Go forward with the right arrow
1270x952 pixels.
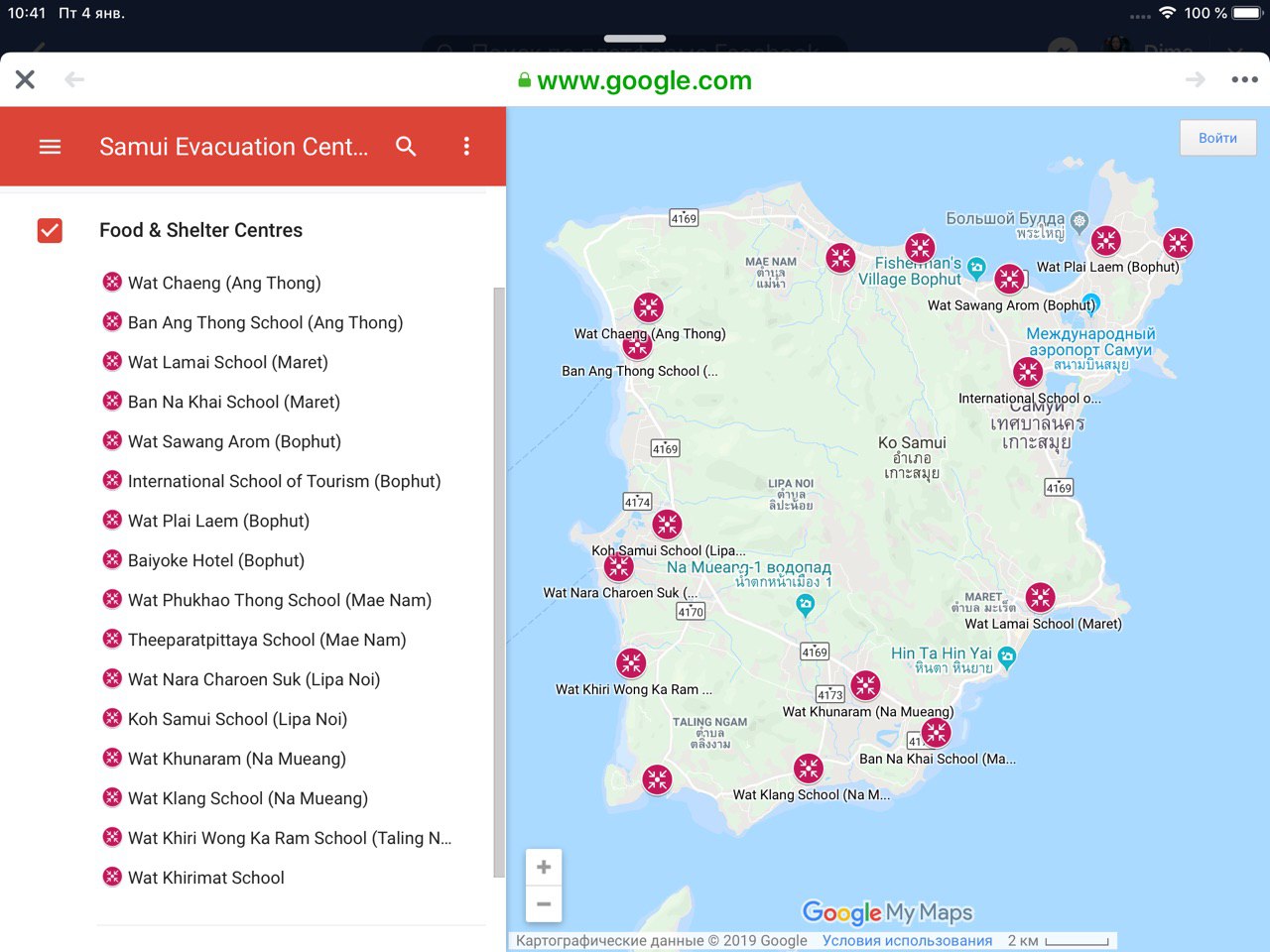(1196, 79)
